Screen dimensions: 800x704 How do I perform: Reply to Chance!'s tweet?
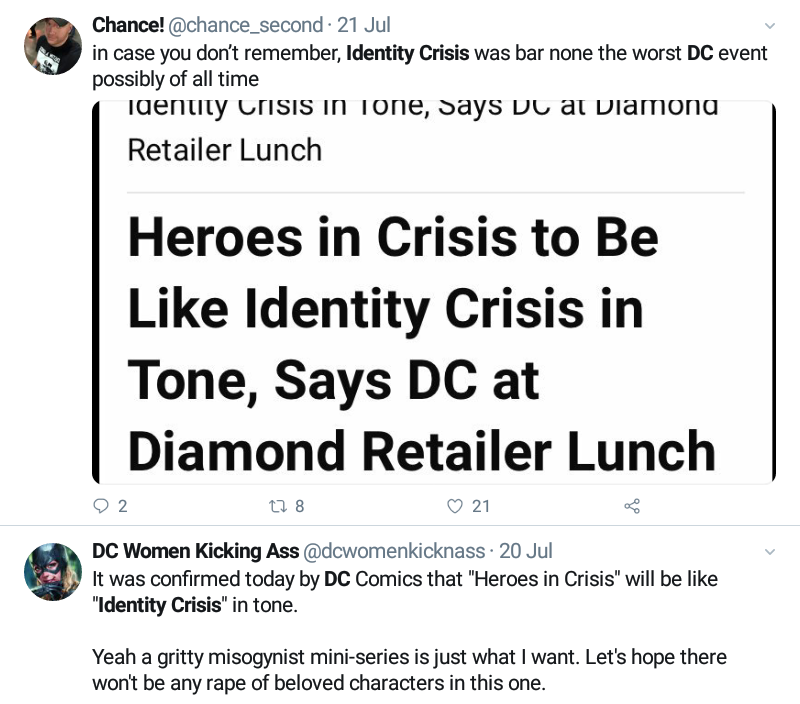[x=100, y=506]
